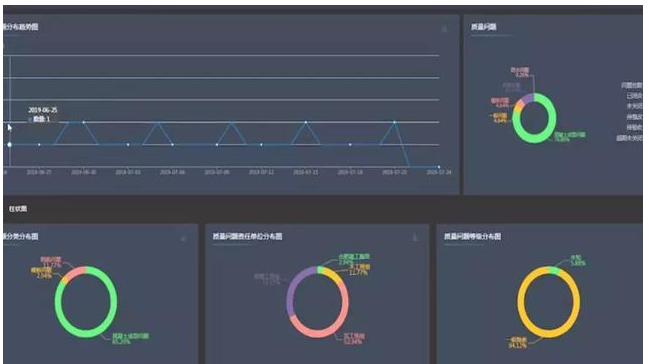Click green label beside category donut bottom
This screenshot has width=649, height=364.
point(130,339)
